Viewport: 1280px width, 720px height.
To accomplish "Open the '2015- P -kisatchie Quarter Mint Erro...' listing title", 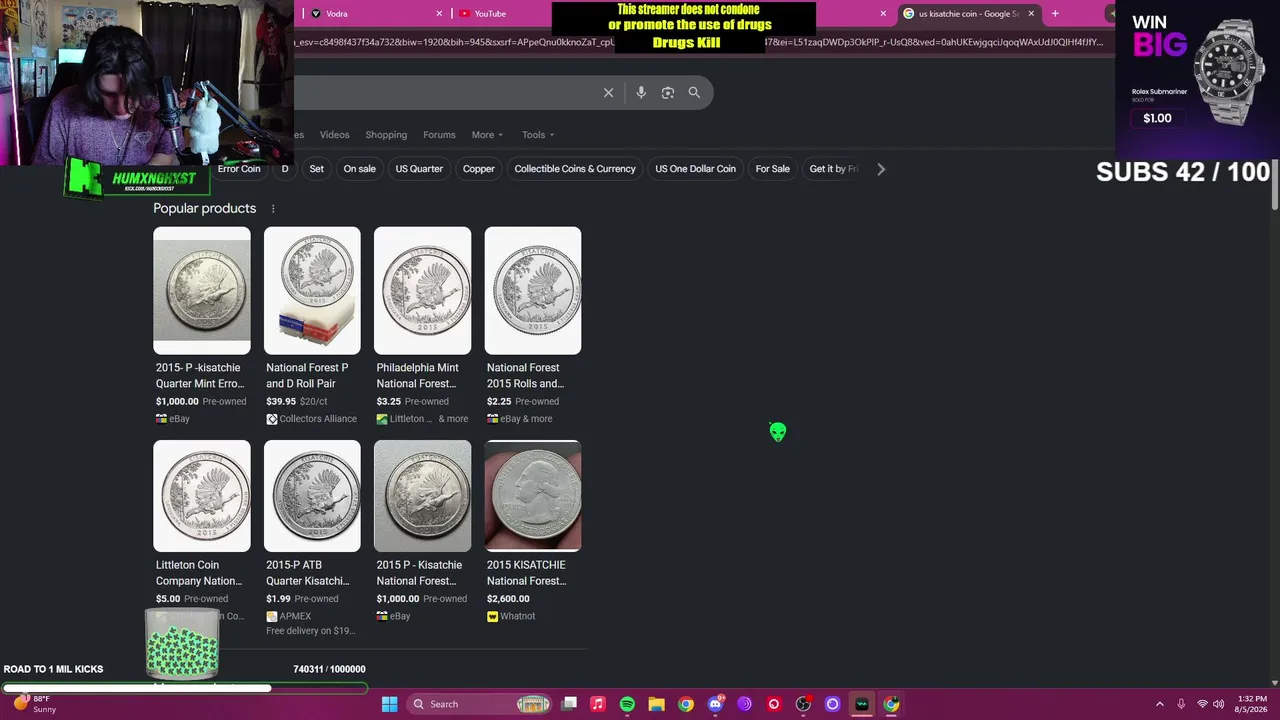I will [200, 376].
